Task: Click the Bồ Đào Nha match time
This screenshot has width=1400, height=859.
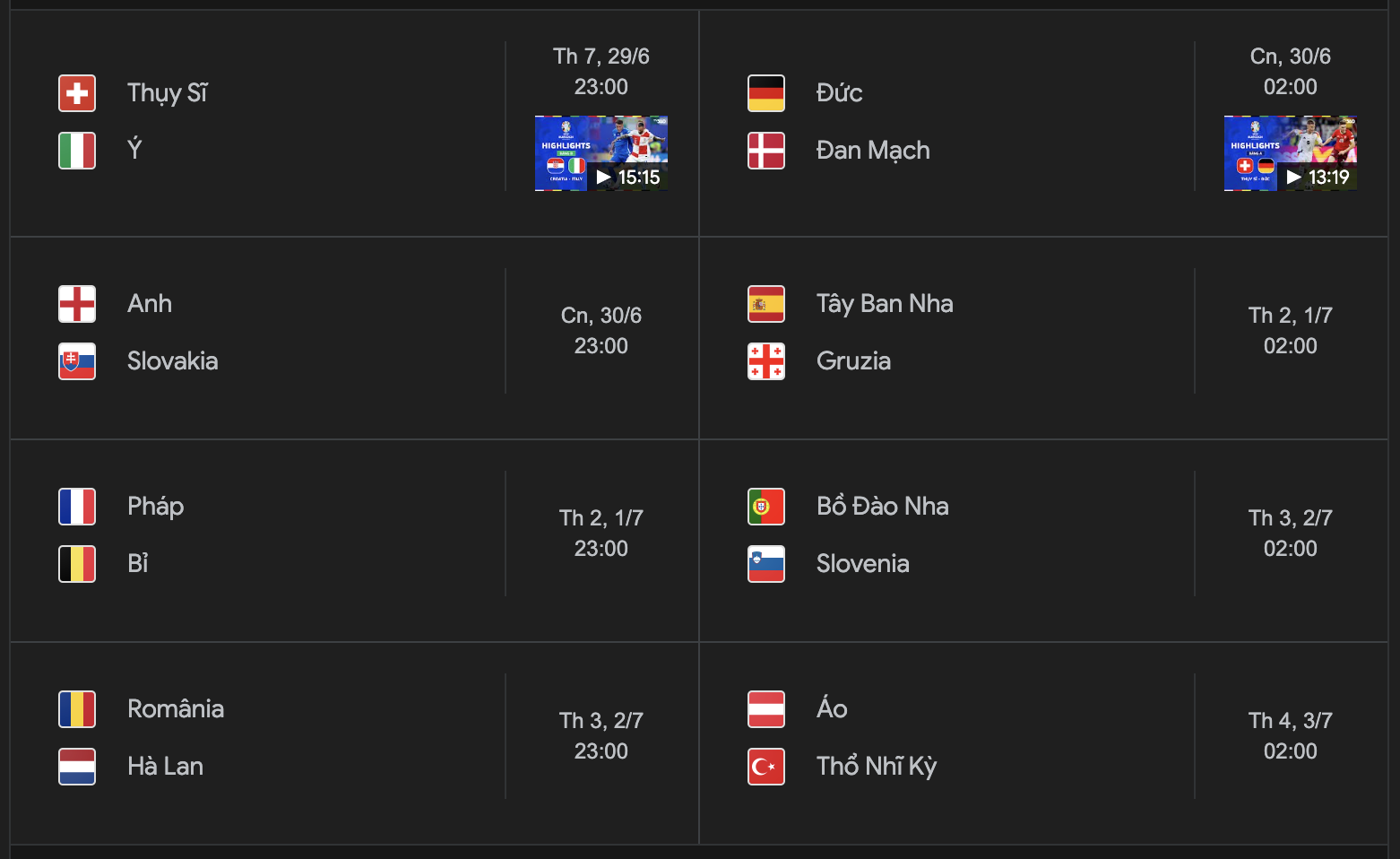Action: [1290, 549]
